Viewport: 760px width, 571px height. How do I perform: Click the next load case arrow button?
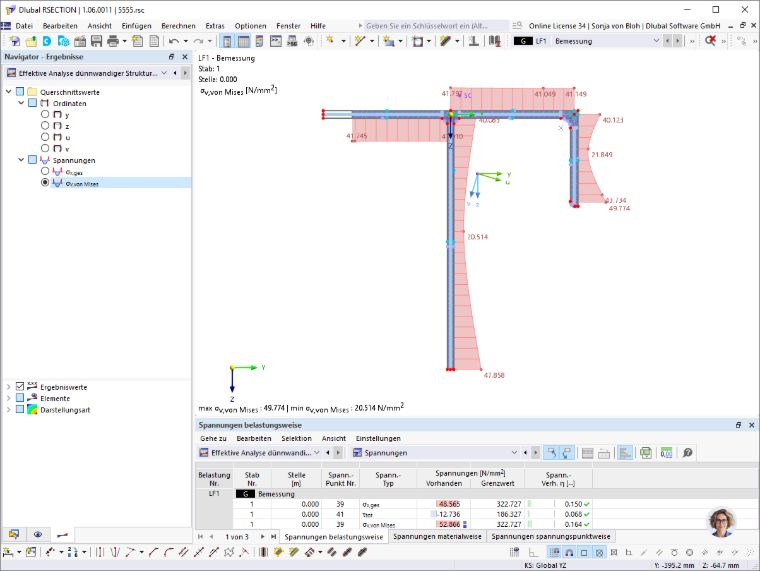tap(678, 41)
